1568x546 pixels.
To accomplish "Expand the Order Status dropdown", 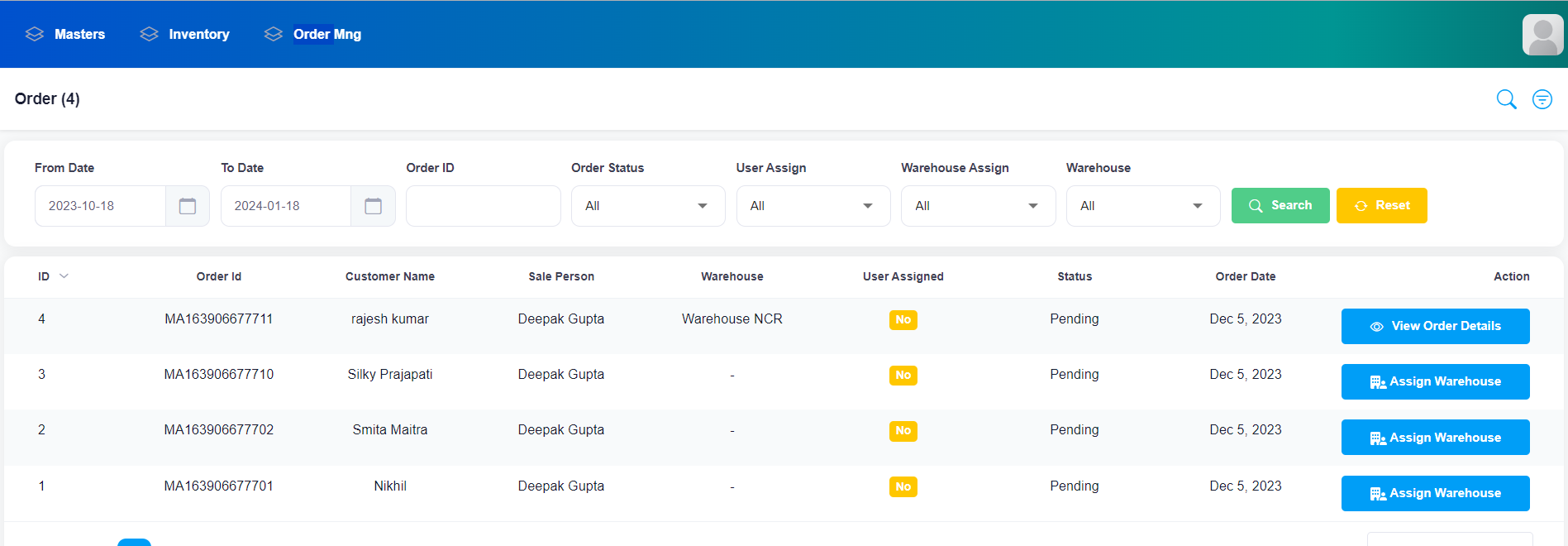I will pos(647,206).
